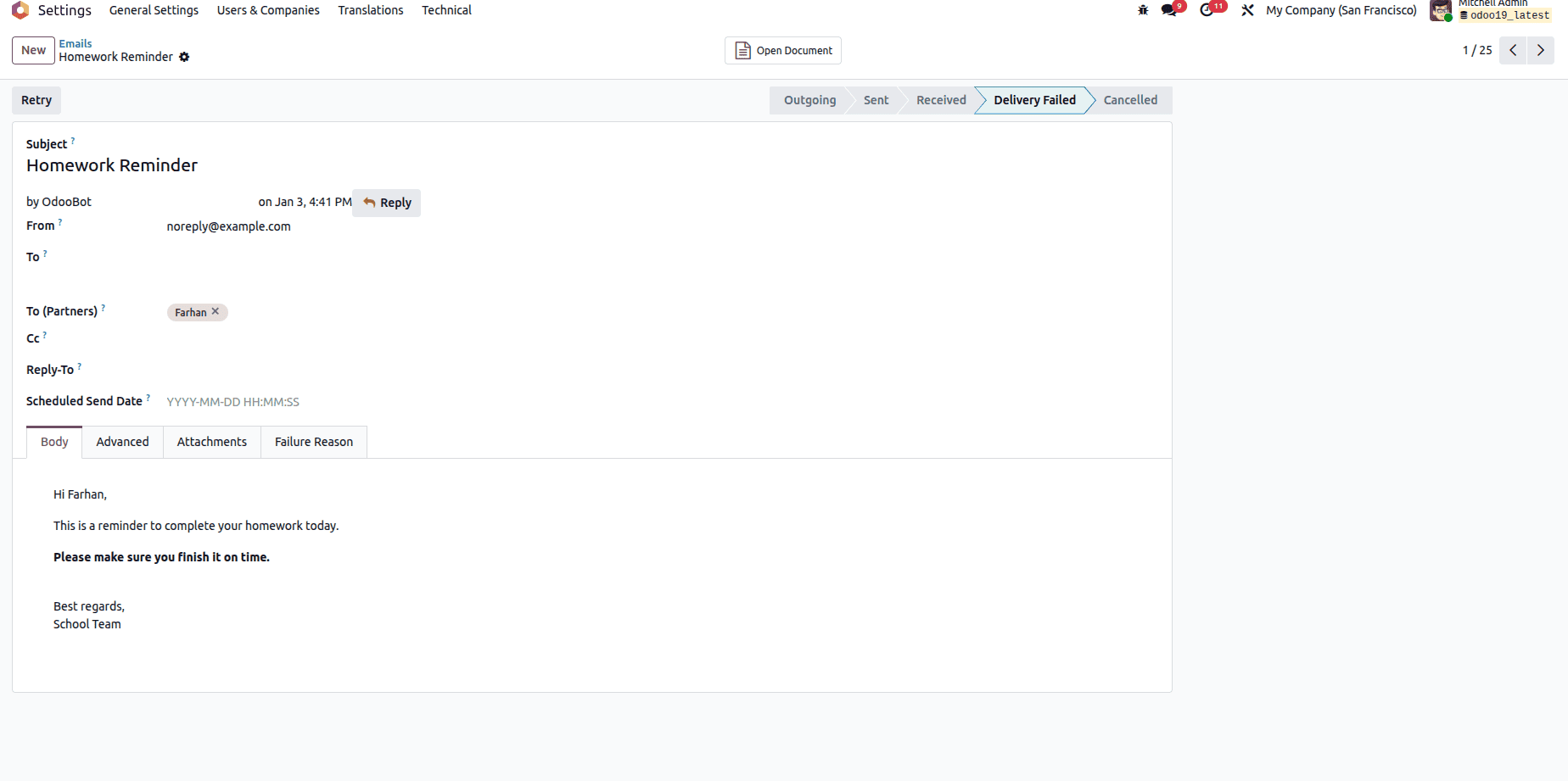1568x781 pixels.
Task: Click the Scheduled Send Date field
Action: point(232,401)
